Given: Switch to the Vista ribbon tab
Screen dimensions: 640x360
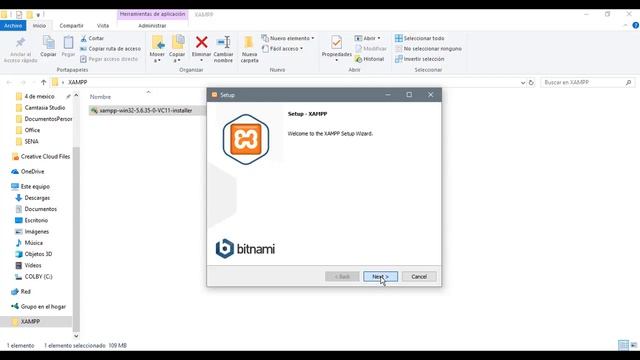Looking at the screenshot, I should click(x=103, y=25).
